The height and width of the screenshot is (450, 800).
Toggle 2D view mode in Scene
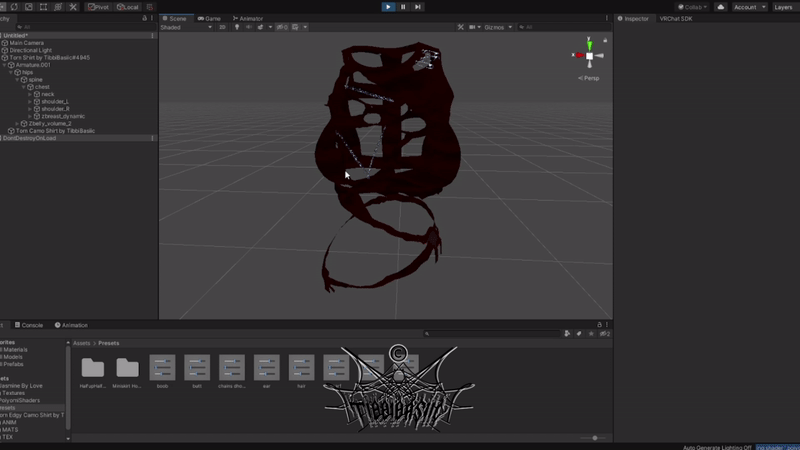(x=222, y=27)
